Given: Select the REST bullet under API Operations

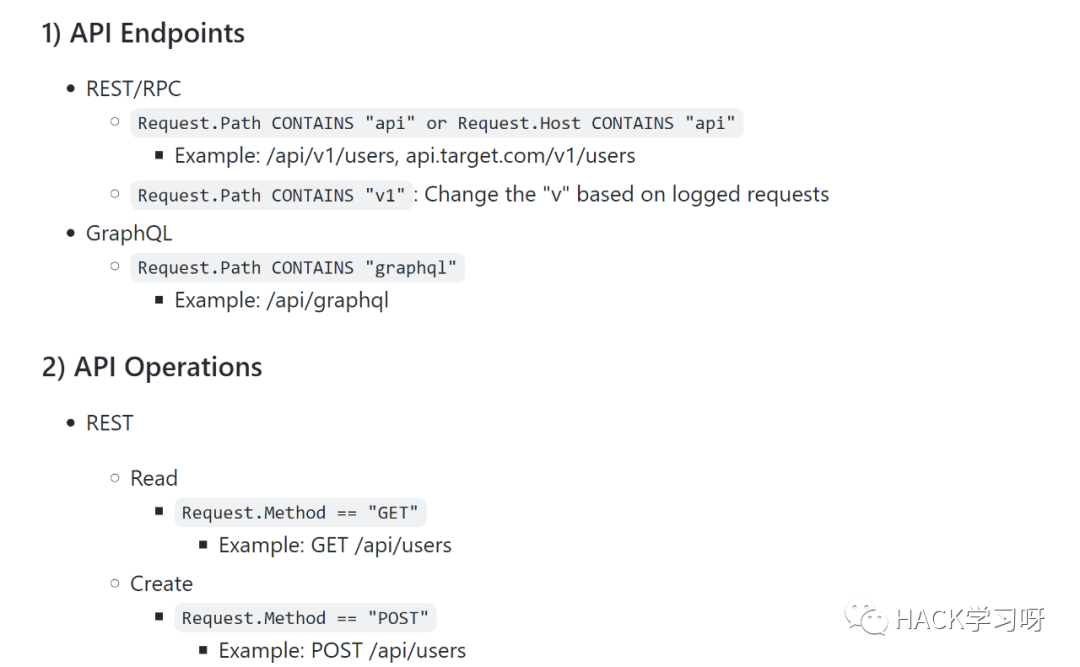Looking at the screenshot, I should pyautogui.click(x=110, y=423).
